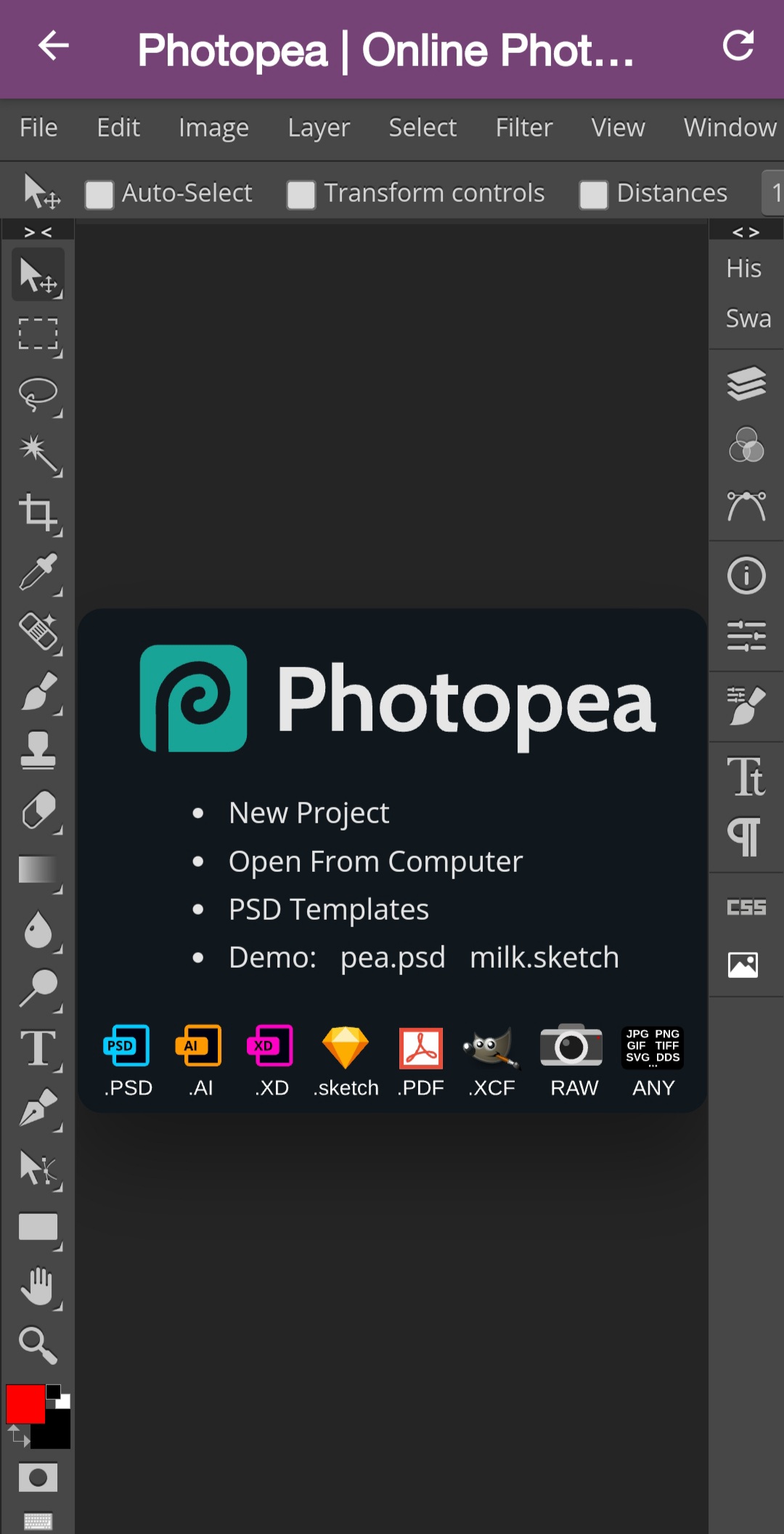Open the Paragraph panel icon
This screenshot has height=1534, width=784.
point(745,836)
